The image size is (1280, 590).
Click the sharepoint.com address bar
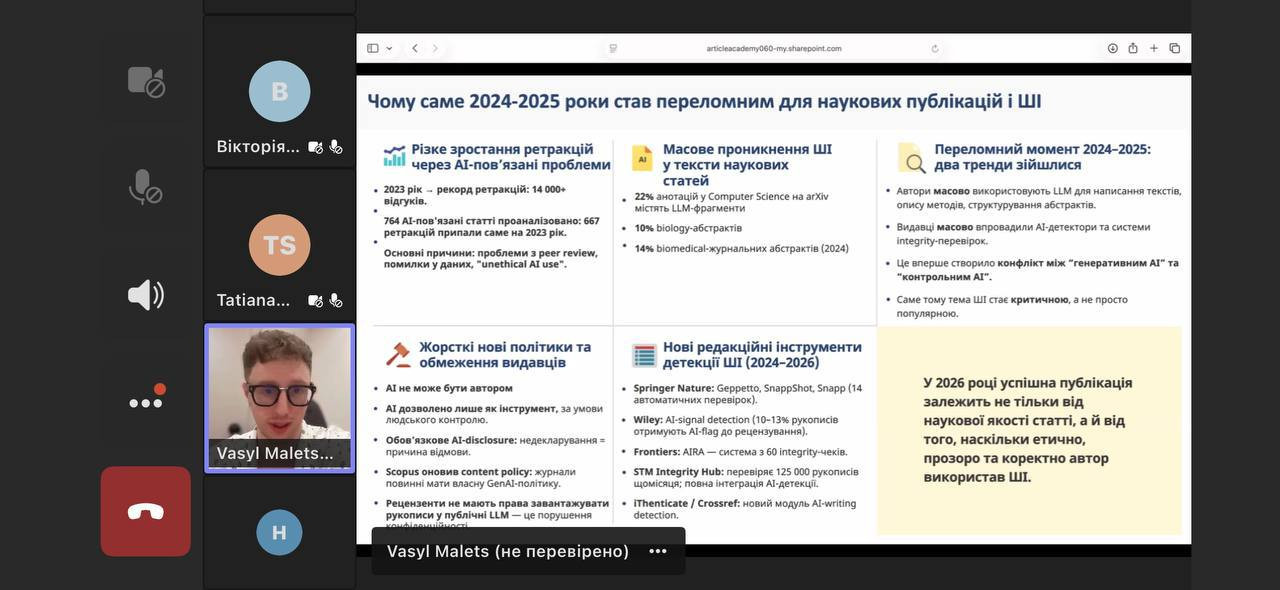tap(773, 48)
